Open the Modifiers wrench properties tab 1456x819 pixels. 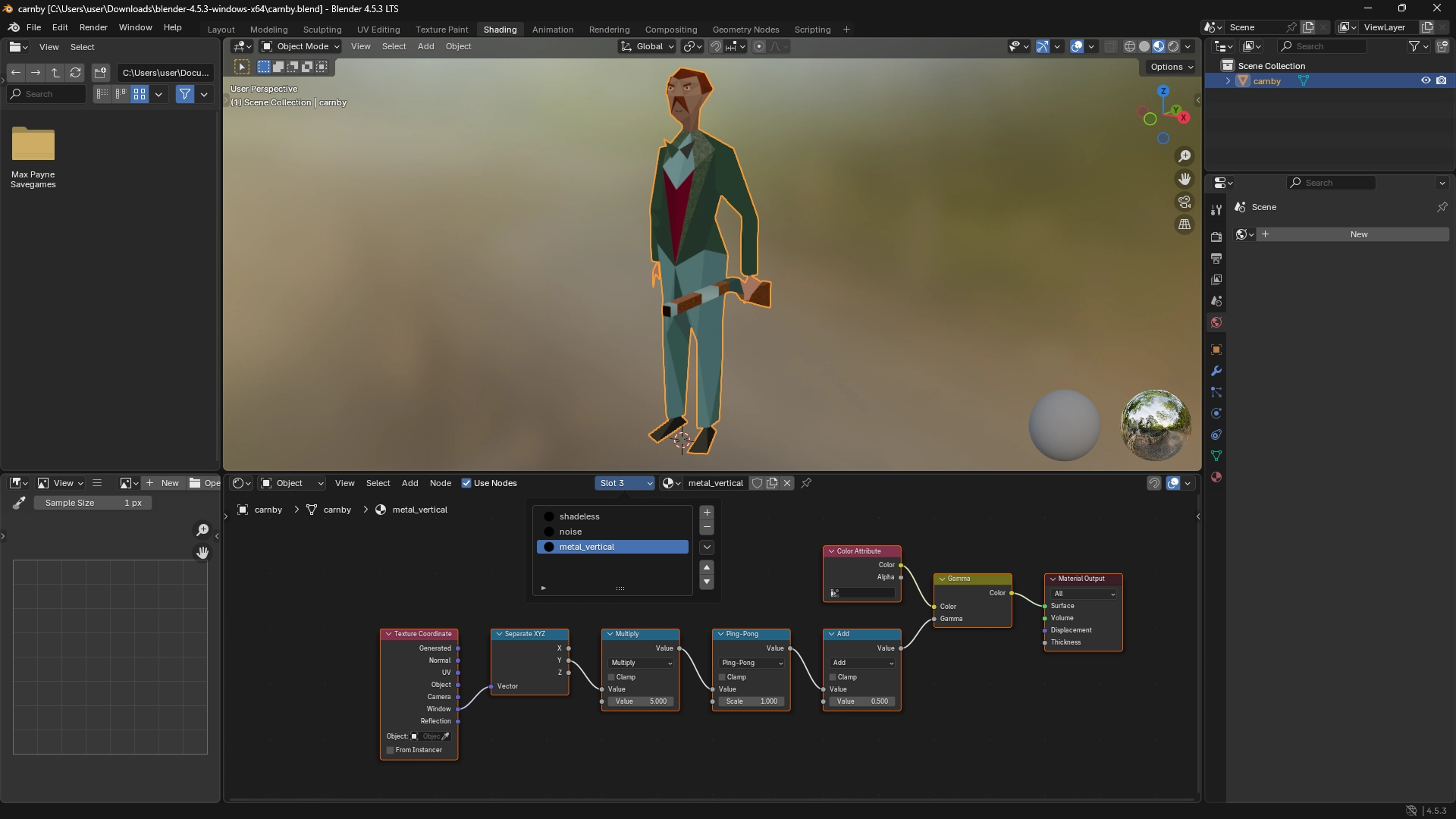tap(1216, 371)
